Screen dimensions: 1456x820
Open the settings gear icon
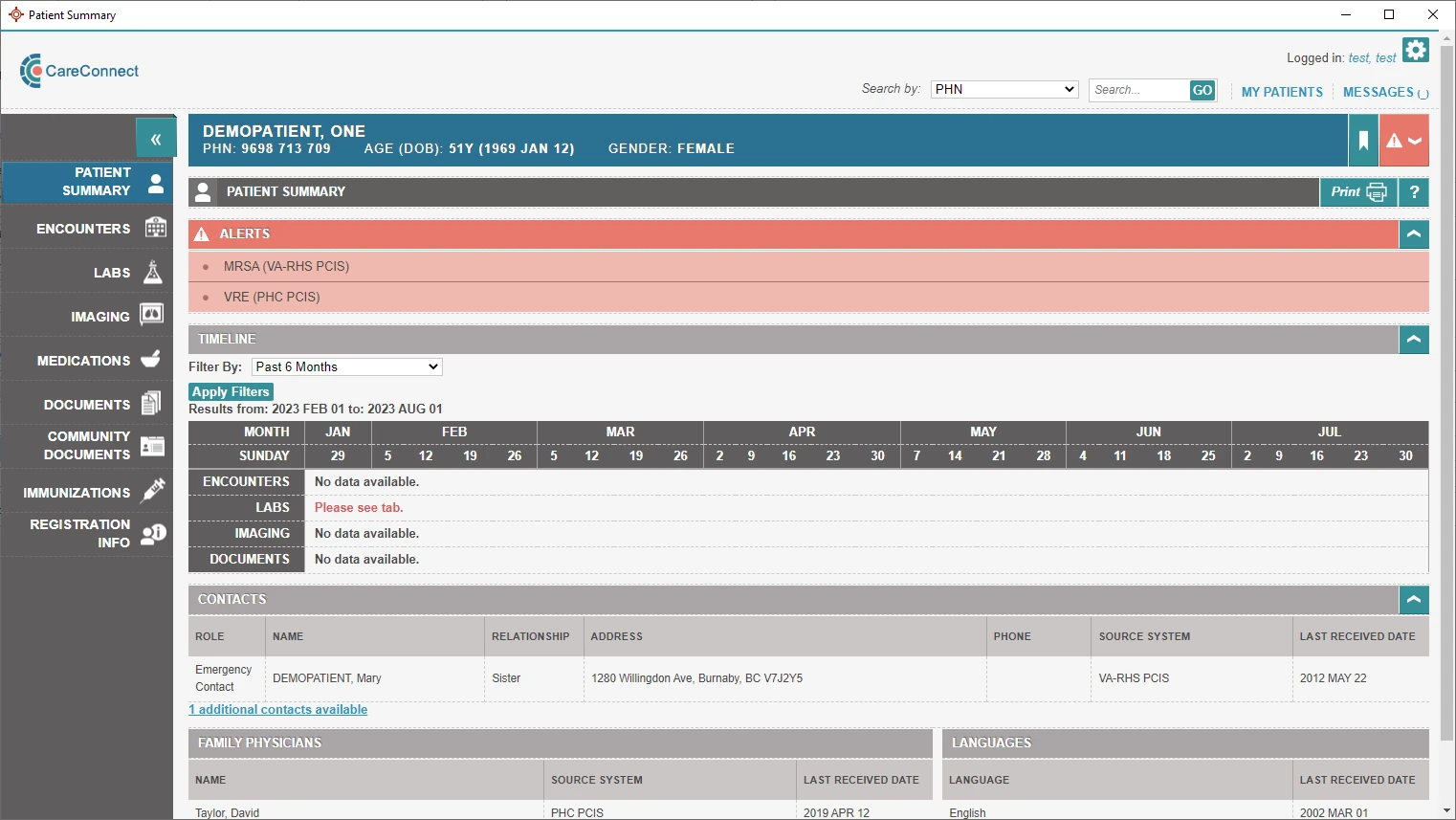coord(1415,50)
